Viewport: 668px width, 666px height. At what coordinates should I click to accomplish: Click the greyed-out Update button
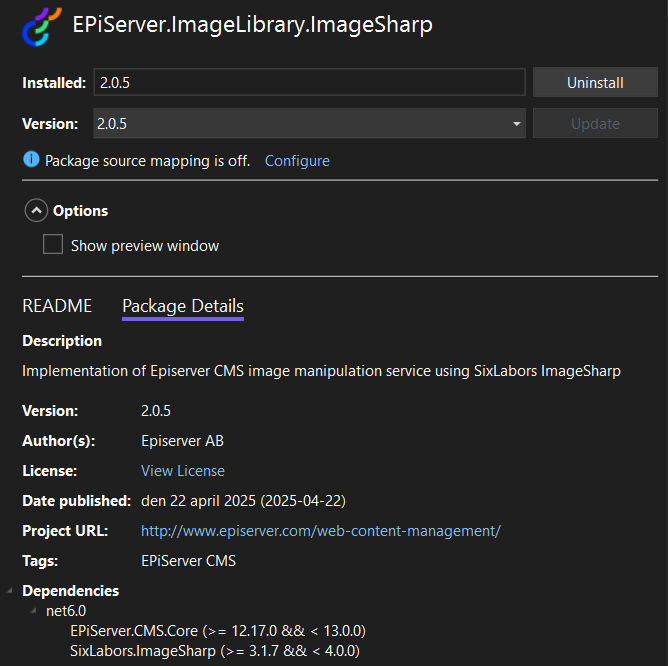pos(594,124)
